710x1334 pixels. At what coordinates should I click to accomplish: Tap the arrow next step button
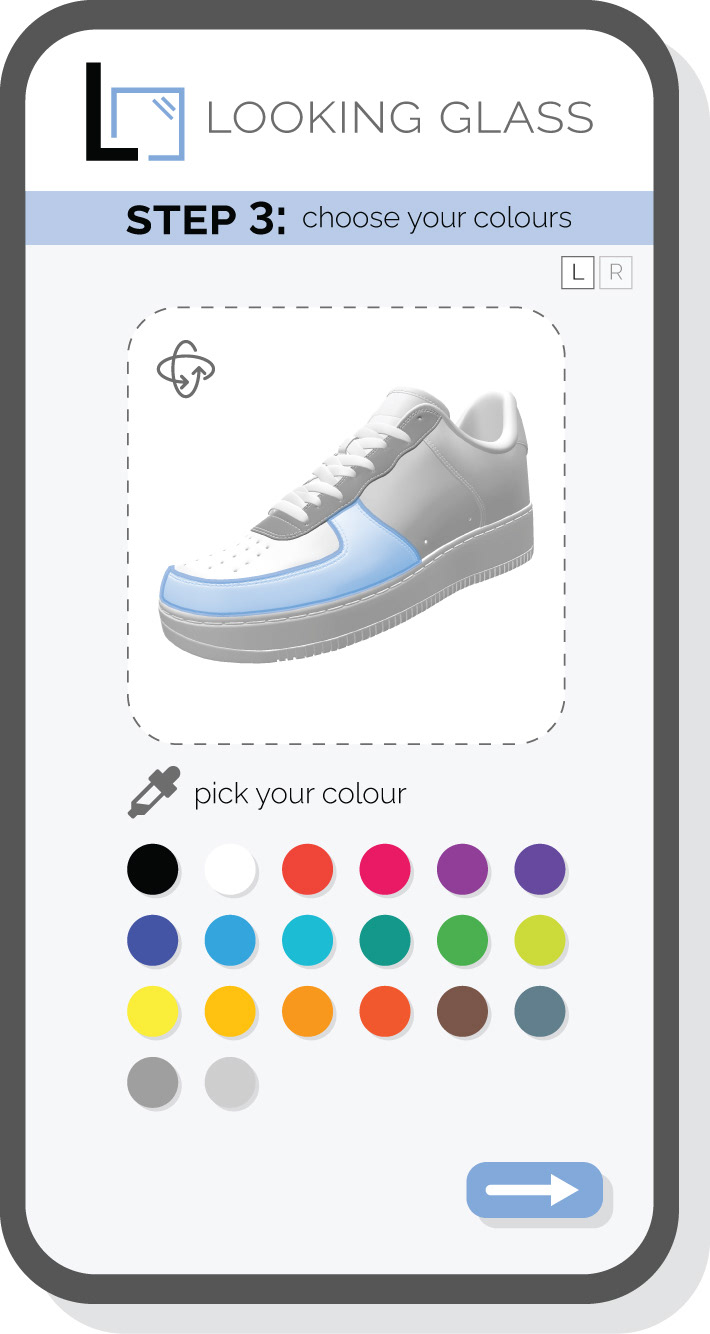[x=534, y=1190]
